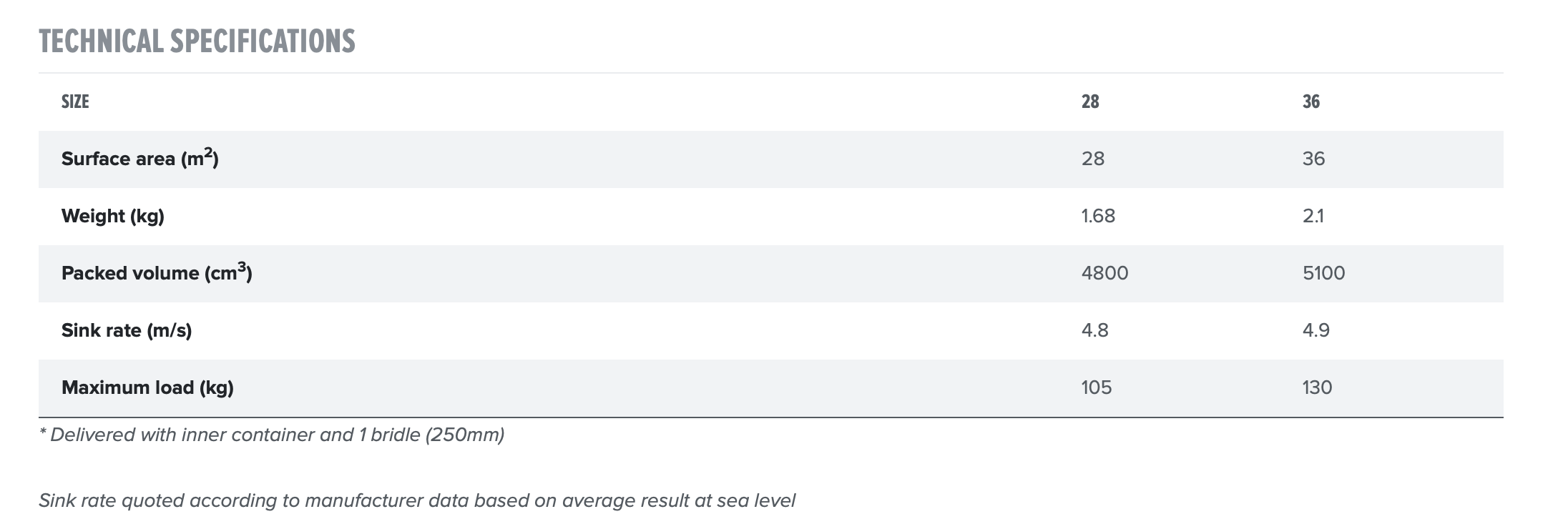Click the inner container and bridle footnote
This screenshot has width=1568, height=519.
pos(272,435)
